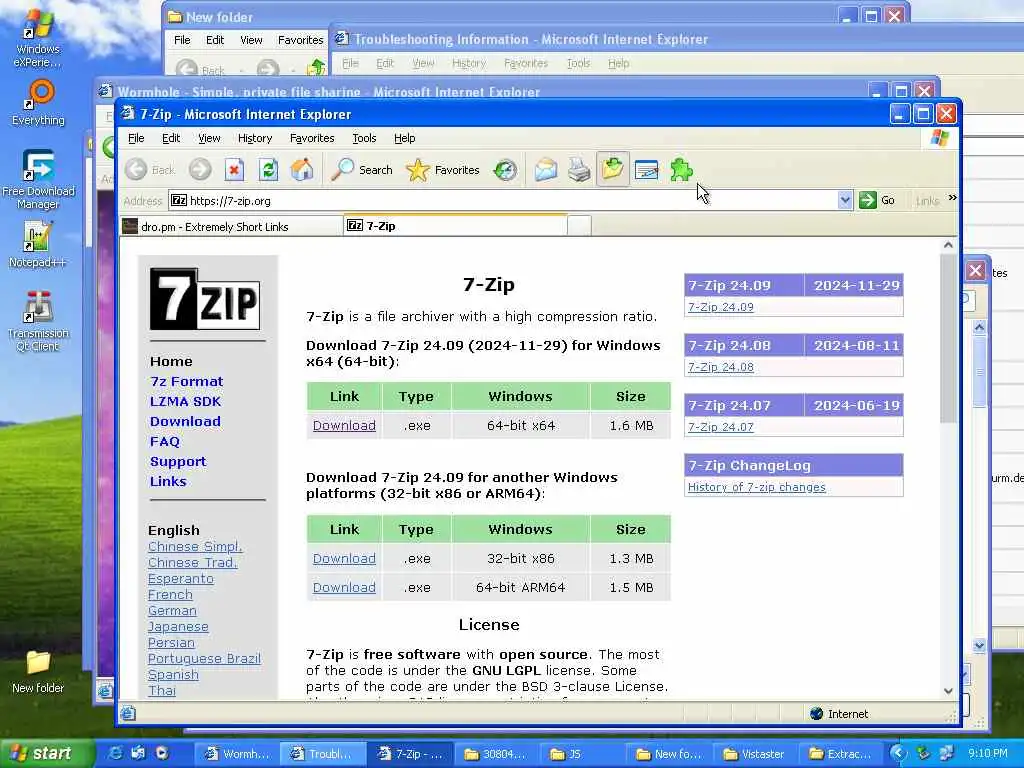Image resolution: width=1024 pixels, height=768 pixels.
Task: Open History of 7-zip changes link
Action: coord(756,487)
